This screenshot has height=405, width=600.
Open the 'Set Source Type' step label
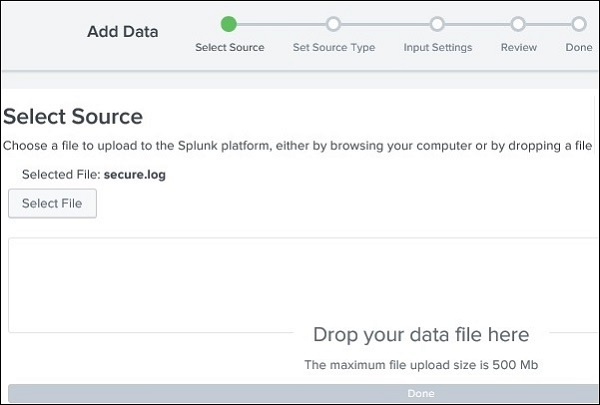pyautogui.click(x=333, y=47)
